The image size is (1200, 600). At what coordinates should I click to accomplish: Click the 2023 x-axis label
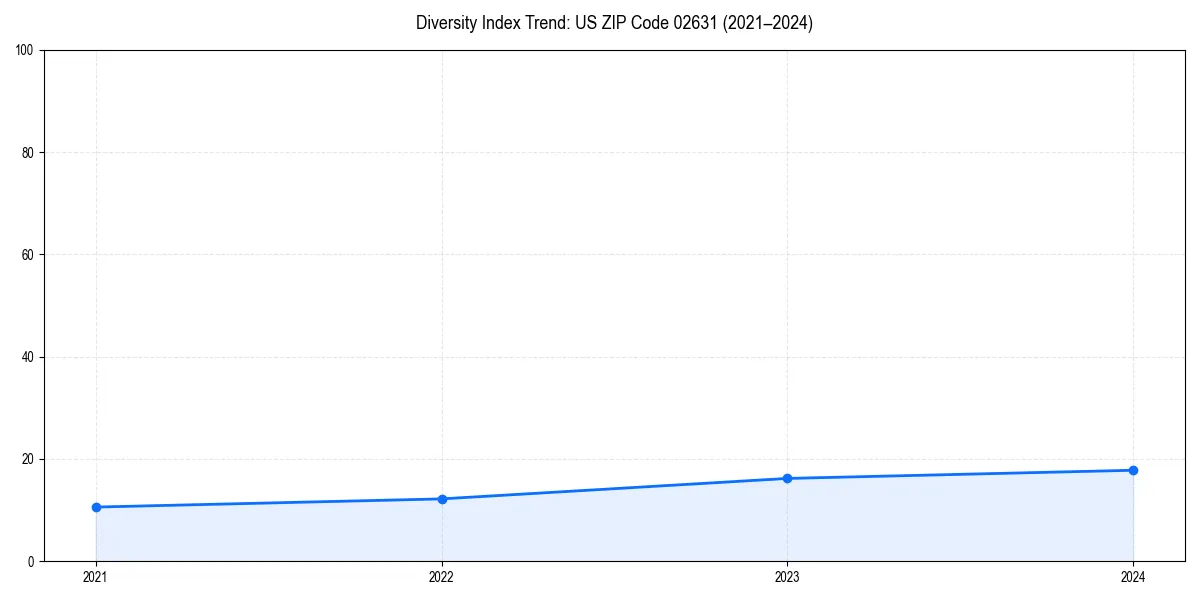(788, 576)
